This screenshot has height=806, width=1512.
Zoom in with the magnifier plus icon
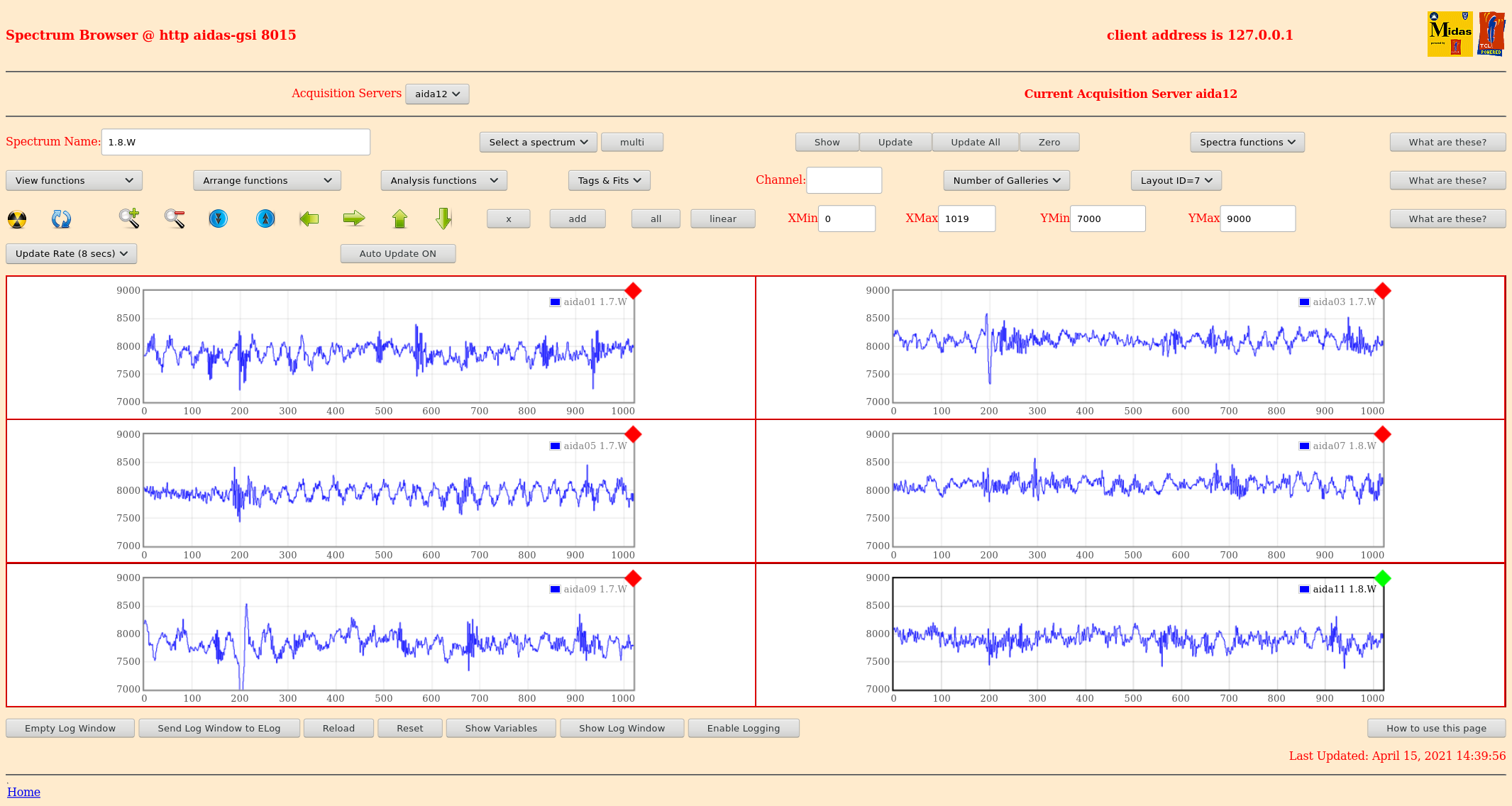(129, 219)
